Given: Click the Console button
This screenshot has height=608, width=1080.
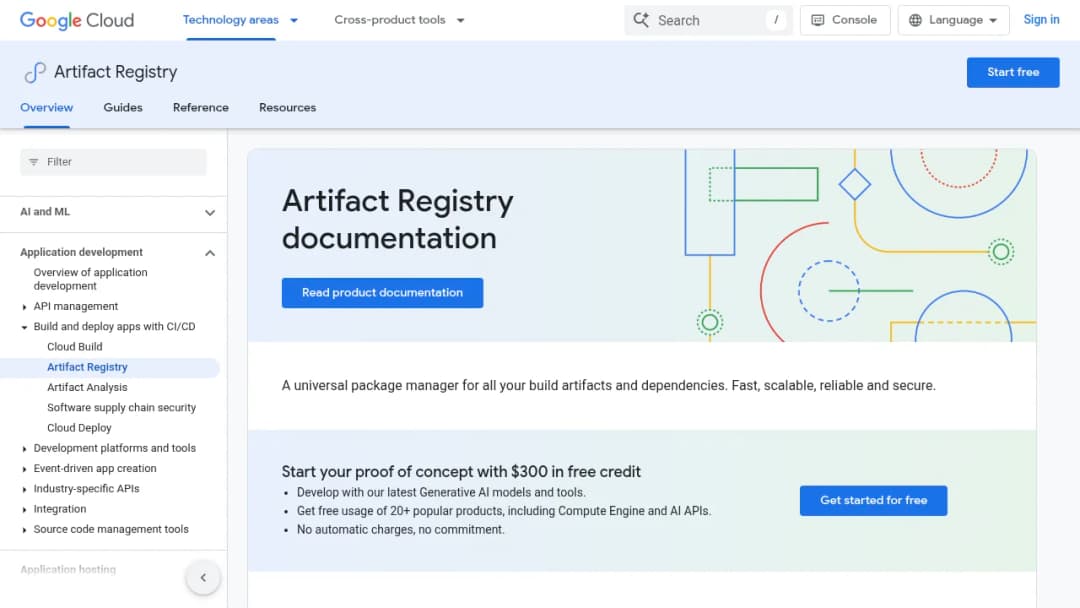Looking at the screenshot, I should (844, 20).
